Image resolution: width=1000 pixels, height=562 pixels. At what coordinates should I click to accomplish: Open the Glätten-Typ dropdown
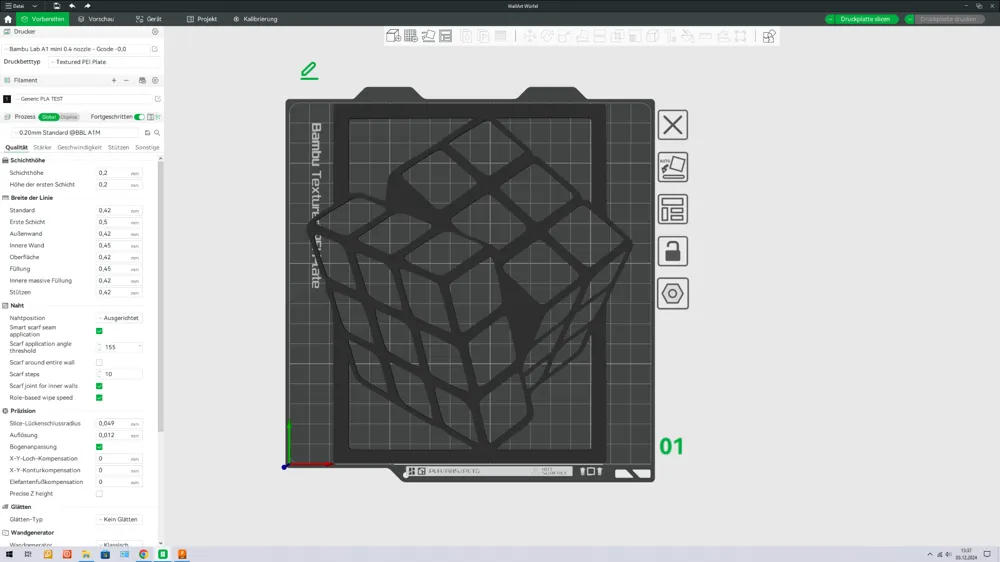[119, 519]
